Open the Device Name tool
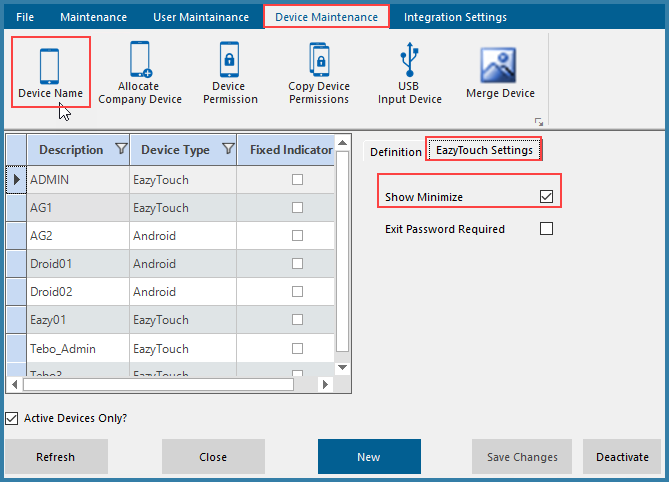The image size is (669, 482). click(x=50, y=72)
